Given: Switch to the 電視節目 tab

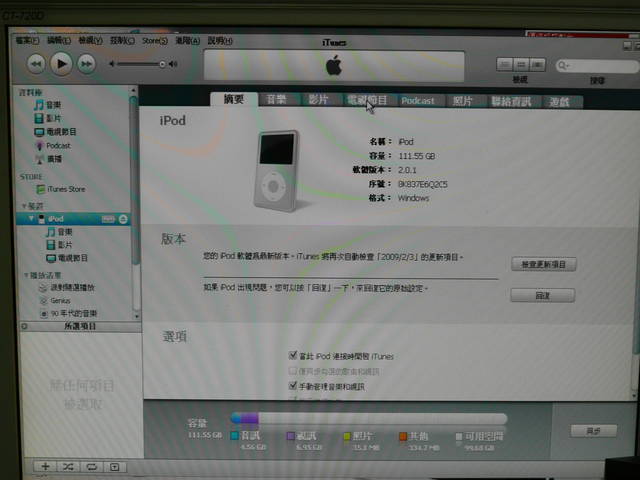Looking at the screenshot, I should [x=367, y=100].
